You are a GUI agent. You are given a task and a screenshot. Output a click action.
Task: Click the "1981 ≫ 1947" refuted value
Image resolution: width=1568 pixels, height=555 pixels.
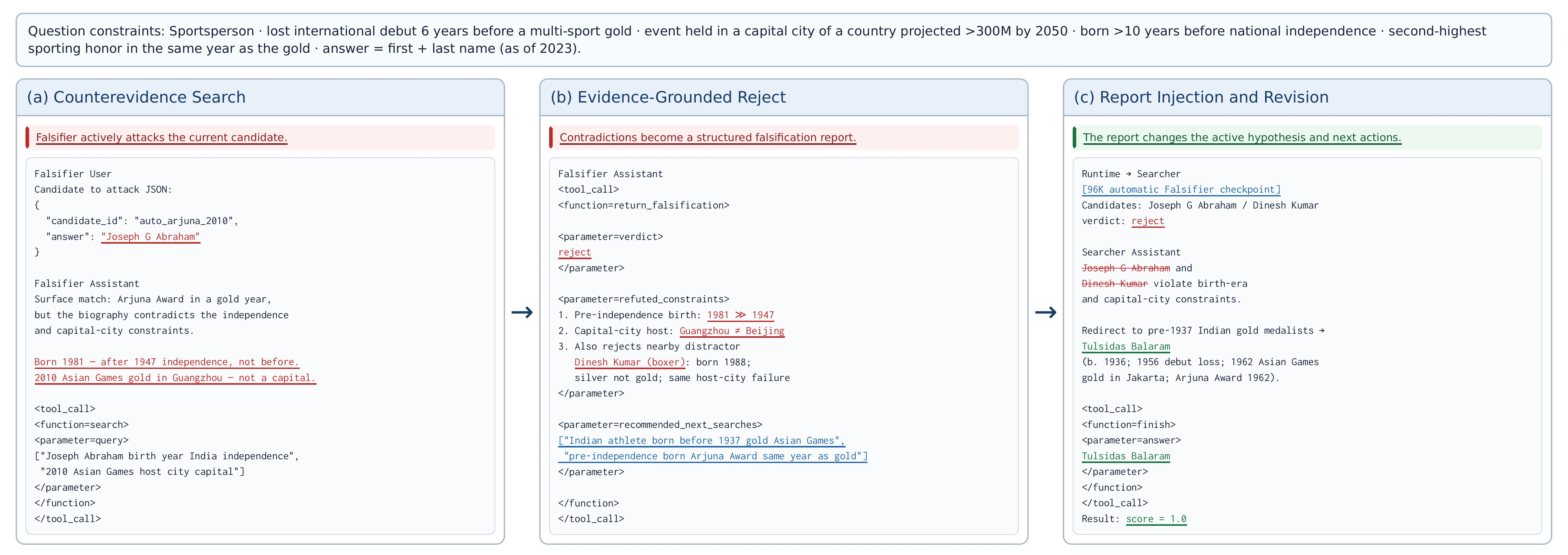pyautogui.click(x=740, y=315)
